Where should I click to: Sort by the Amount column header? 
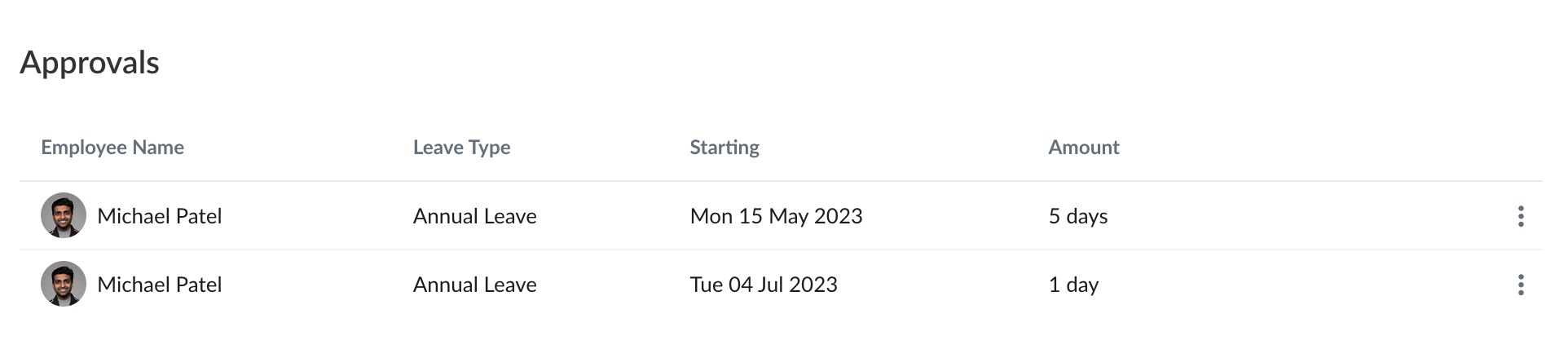pyautogui.click(x=1084, y=148)
